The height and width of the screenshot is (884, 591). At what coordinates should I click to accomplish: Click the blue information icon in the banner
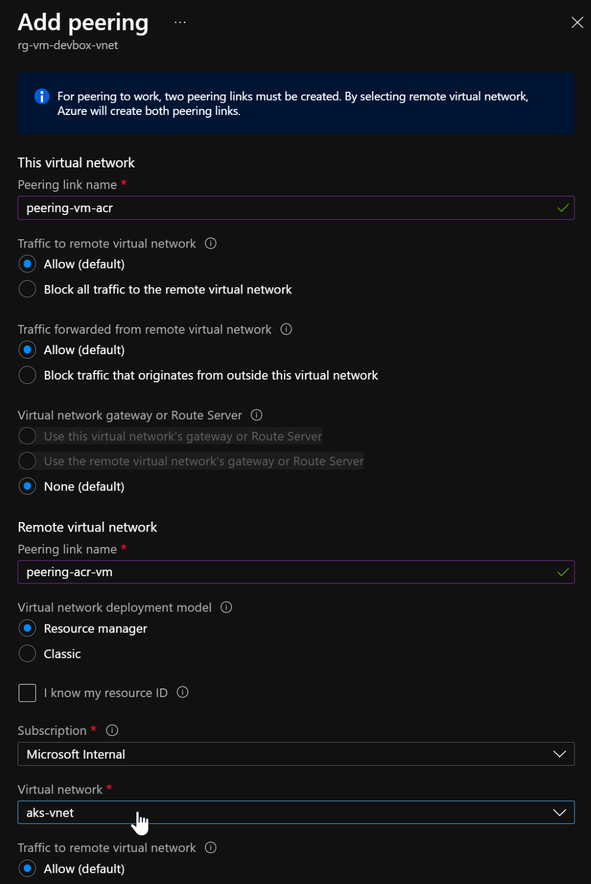42,96
